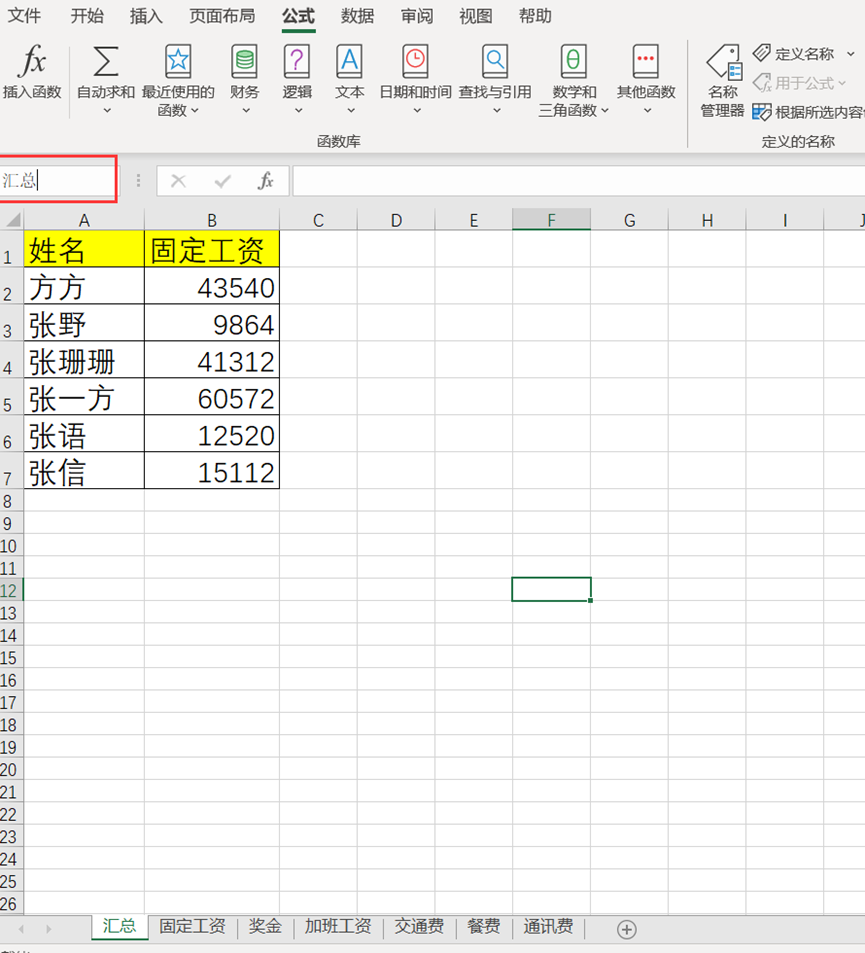Click the AutoSum (自动求和) sigma icon
Screen dimensions: 865x953
point(105,62)
